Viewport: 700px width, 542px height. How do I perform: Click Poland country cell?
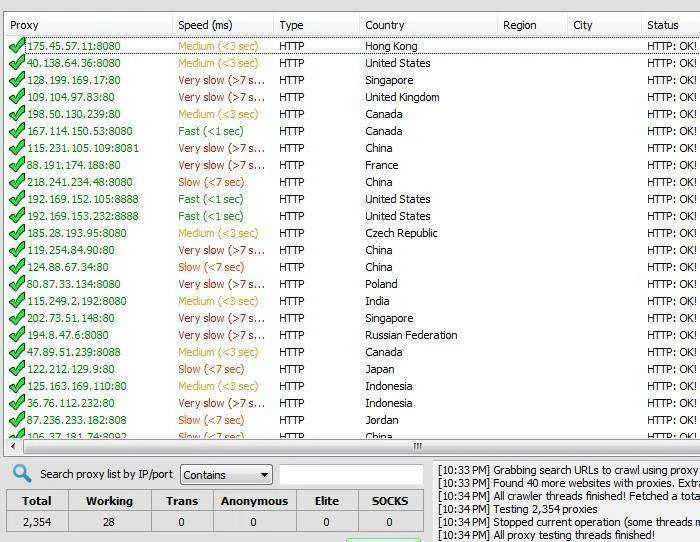point(381,284)
